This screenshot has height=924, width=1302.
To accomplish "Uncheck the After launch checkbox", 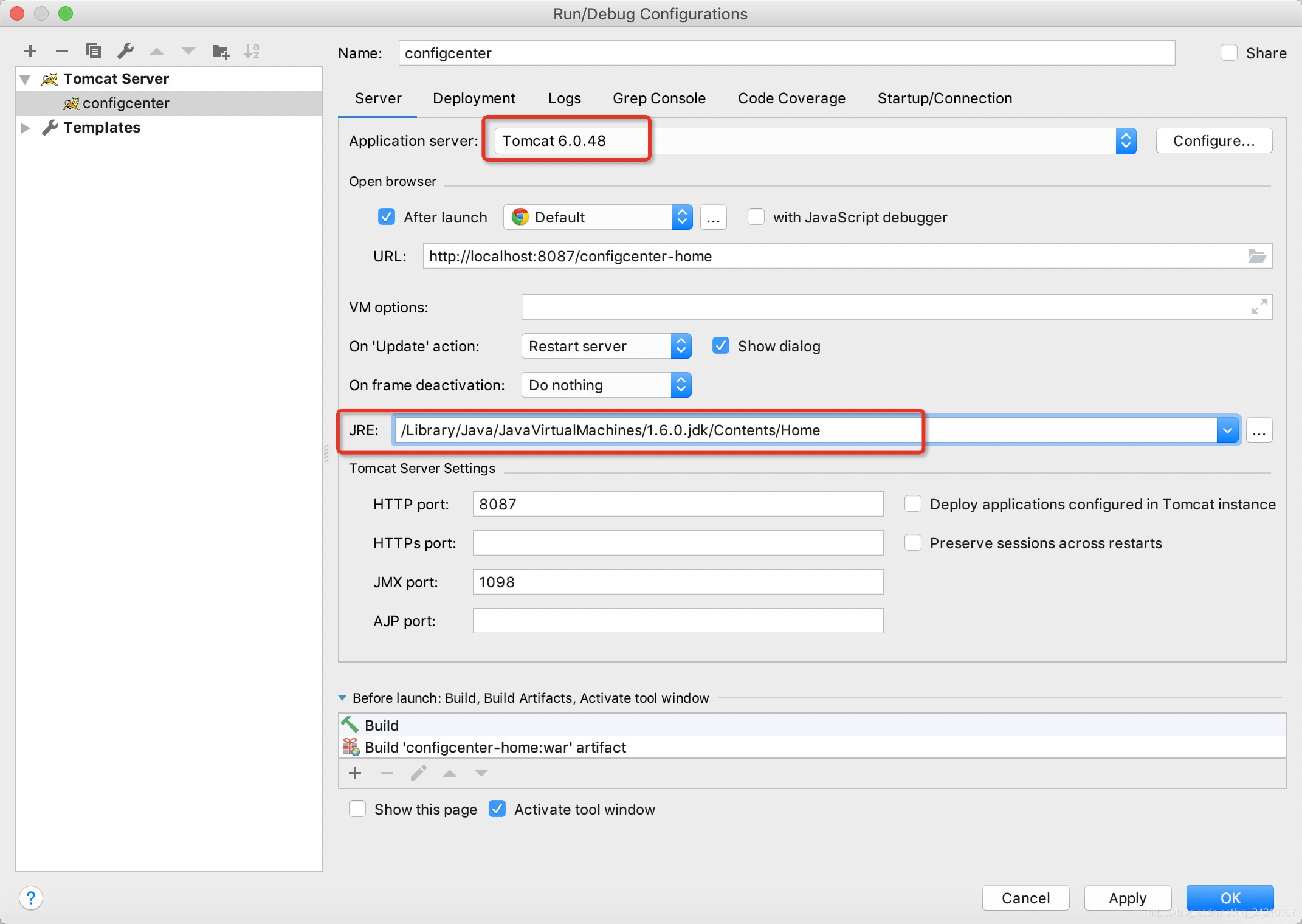I will (x=387, y=217).
